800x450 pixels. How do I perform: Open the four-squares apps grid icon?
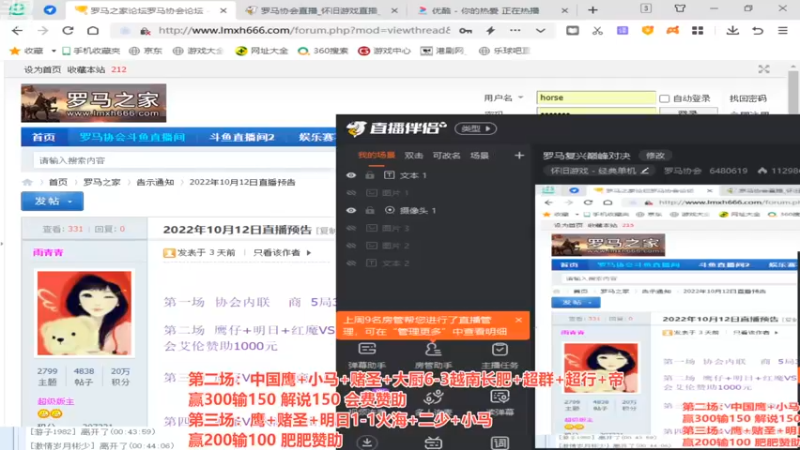coord(697,31)
